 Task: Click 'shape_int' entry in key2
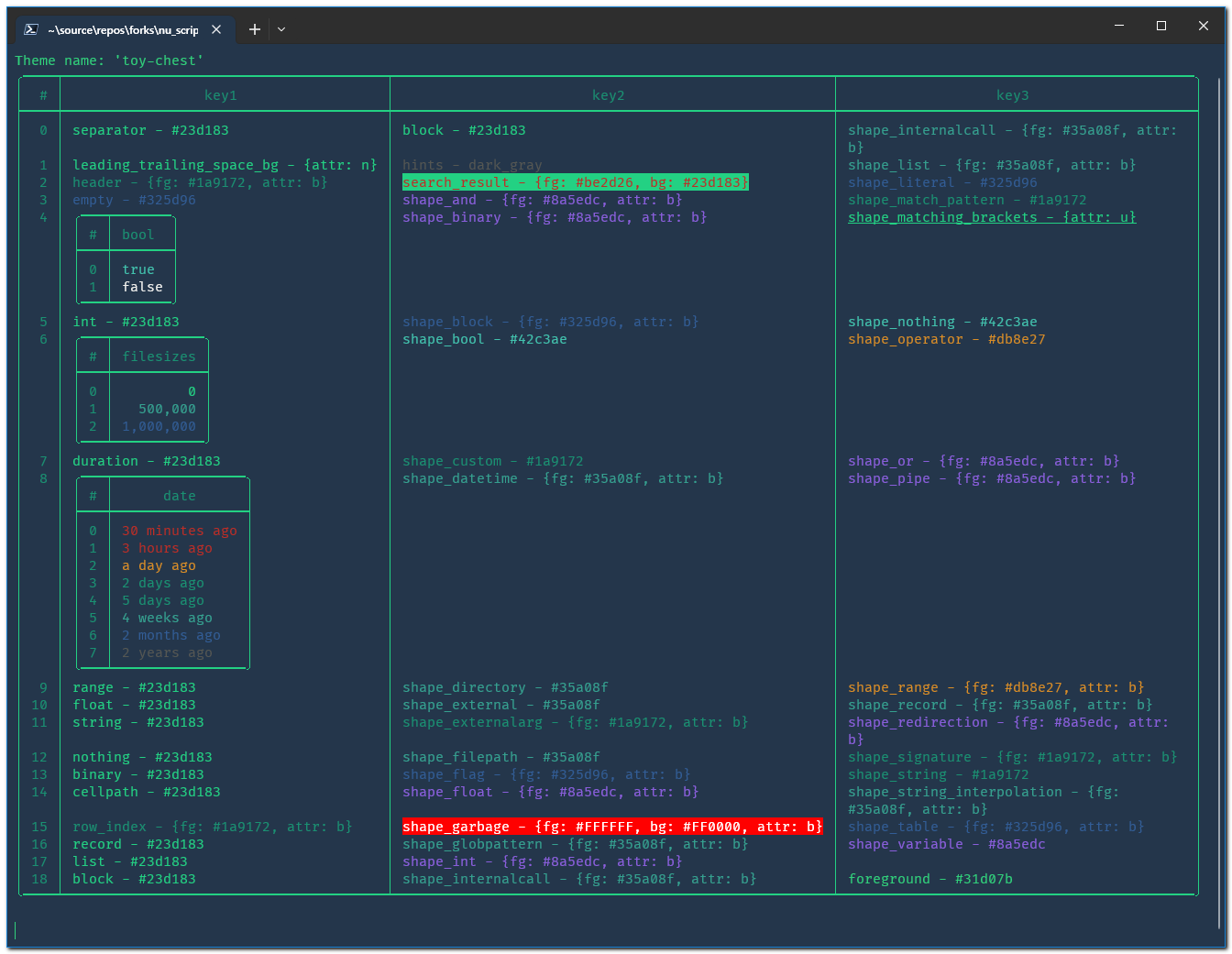[543, 861]
